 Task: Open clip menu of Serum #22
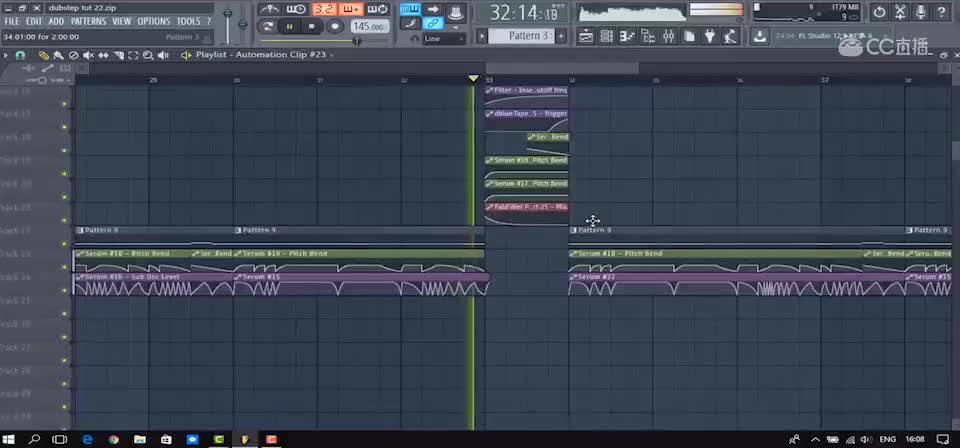point(573,277)
